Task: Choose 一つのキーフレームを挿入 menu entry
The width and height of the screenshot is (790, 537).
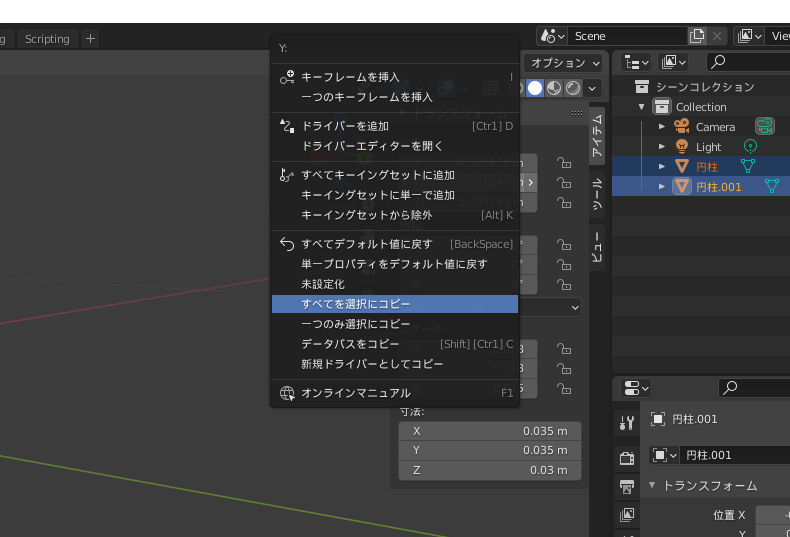Action: pos(394,97)
